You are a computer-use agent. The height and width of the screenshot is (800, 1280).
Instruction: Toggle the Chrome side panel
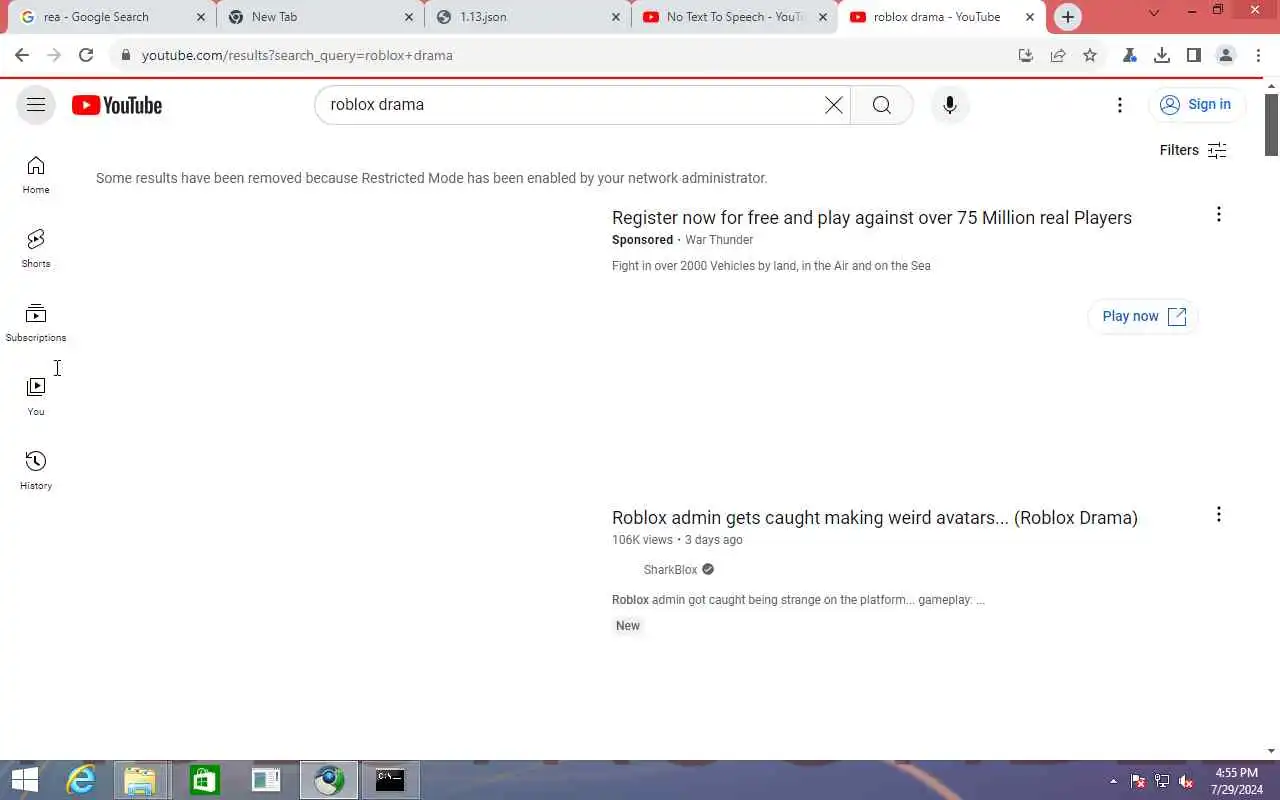point(1194,55)
